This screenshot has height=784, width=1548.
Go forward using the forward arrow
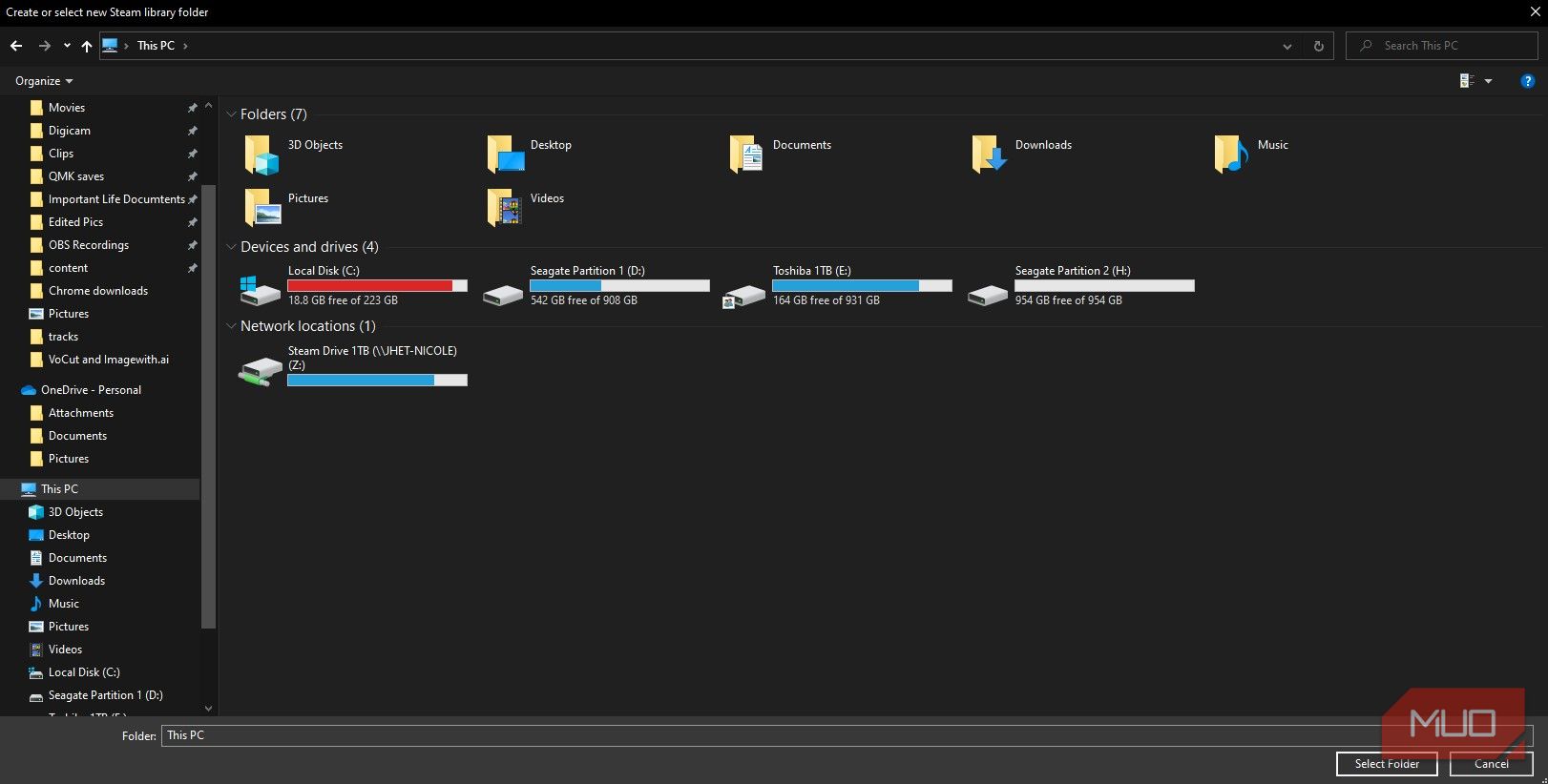point(44,46)
